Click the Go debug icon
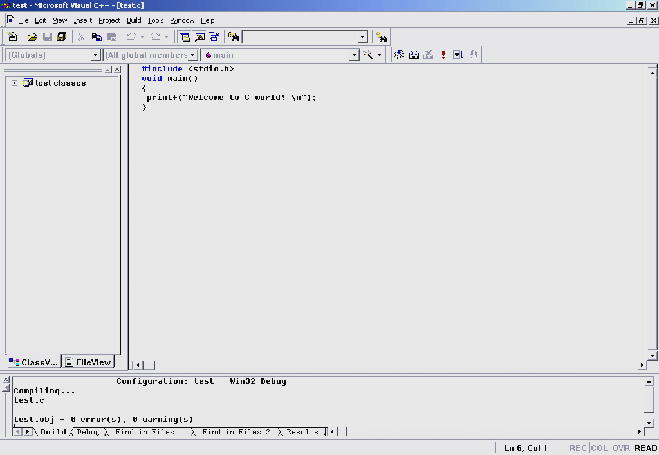This screenshot has width=659, height=455. pos(458,55)
